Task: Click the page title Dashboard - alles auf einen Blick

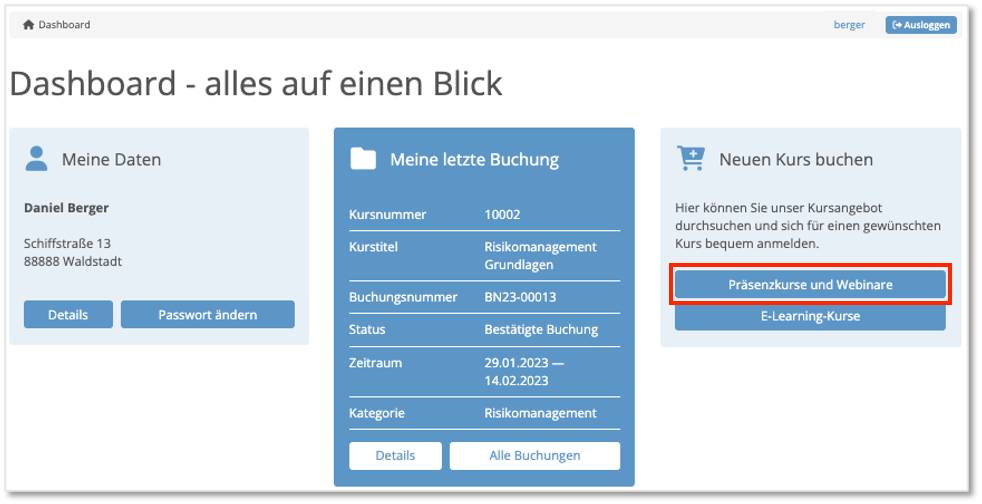Action: (x=256, y=84)
